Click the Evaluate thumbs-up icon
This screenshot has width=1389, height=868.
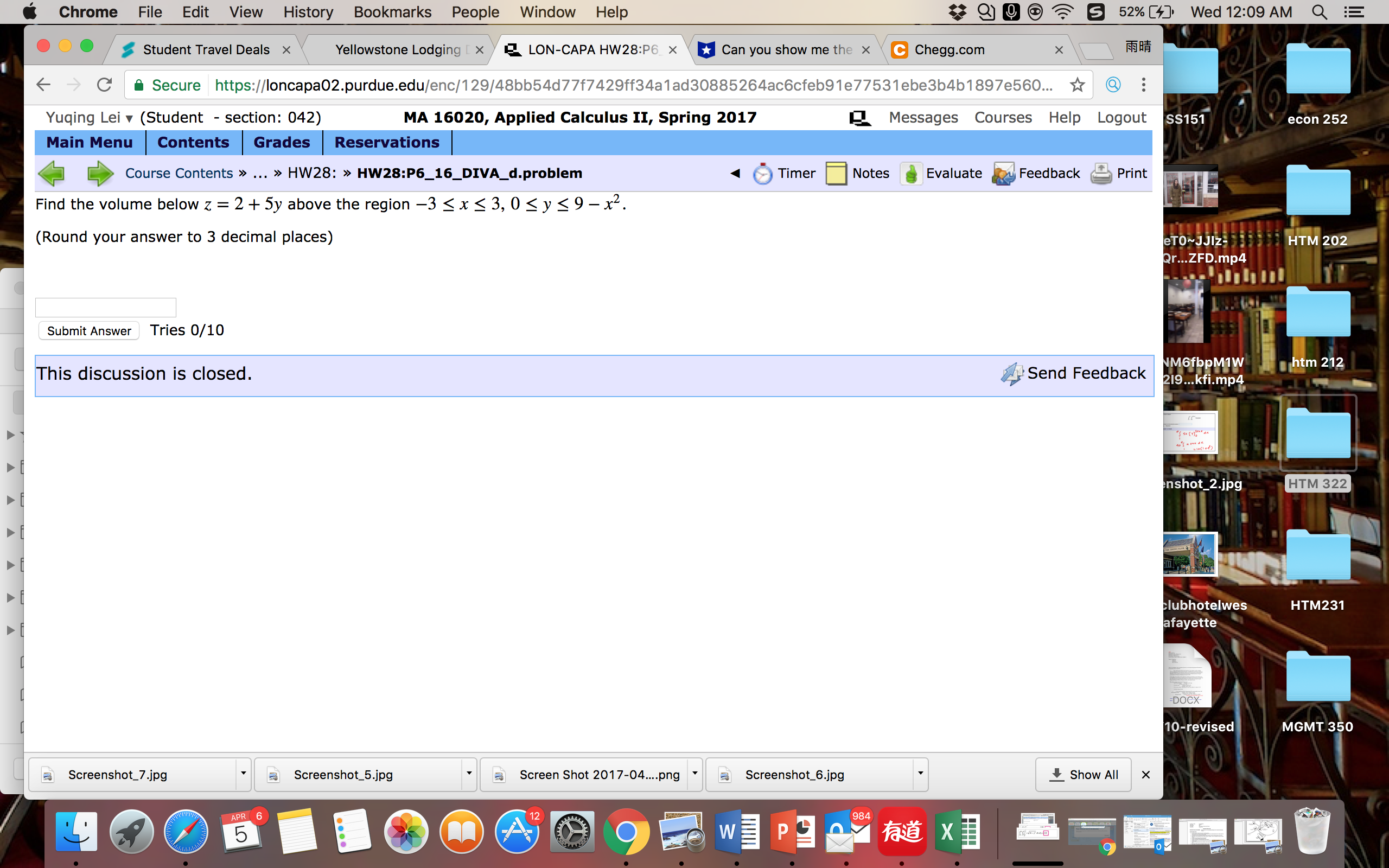point(911,174)
